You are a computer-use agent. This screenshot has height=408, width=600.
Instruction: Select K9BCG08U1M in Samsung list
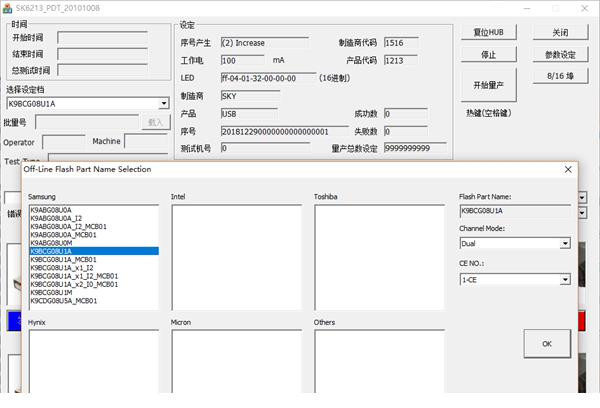click(94, 292)
